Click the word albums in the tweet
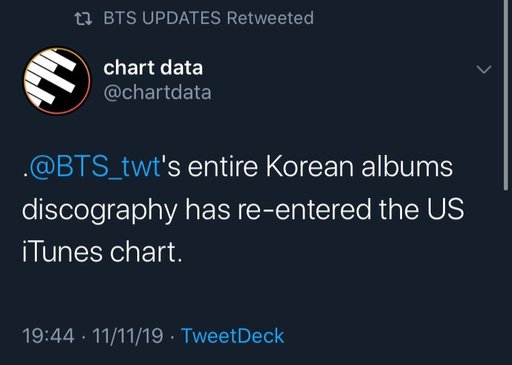 [x=407, y=167]
